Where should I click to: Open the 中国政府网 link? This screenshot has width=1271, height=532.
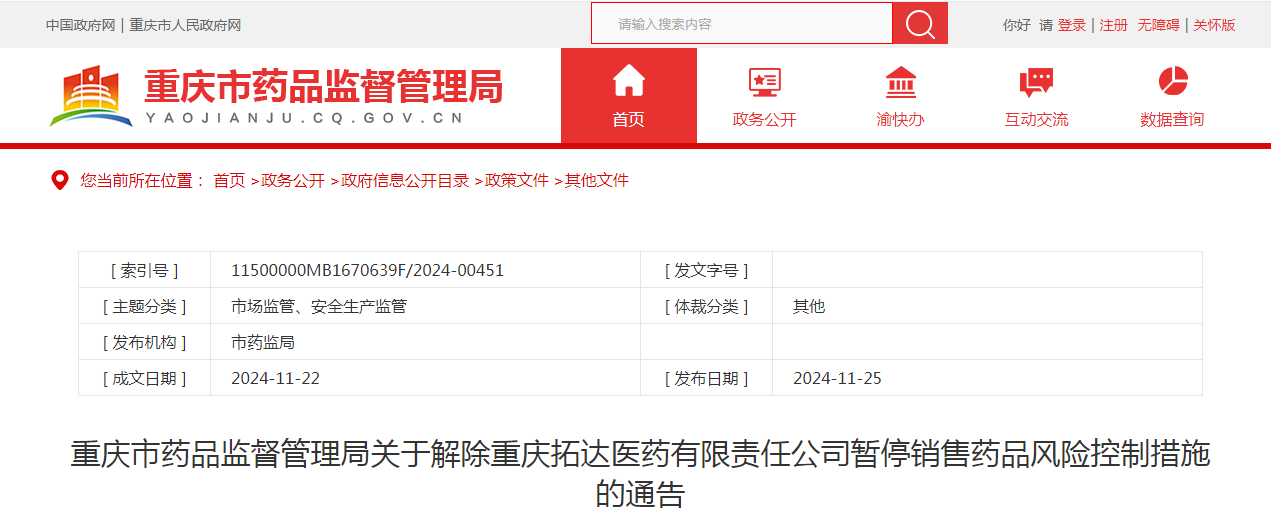point(80,25)
